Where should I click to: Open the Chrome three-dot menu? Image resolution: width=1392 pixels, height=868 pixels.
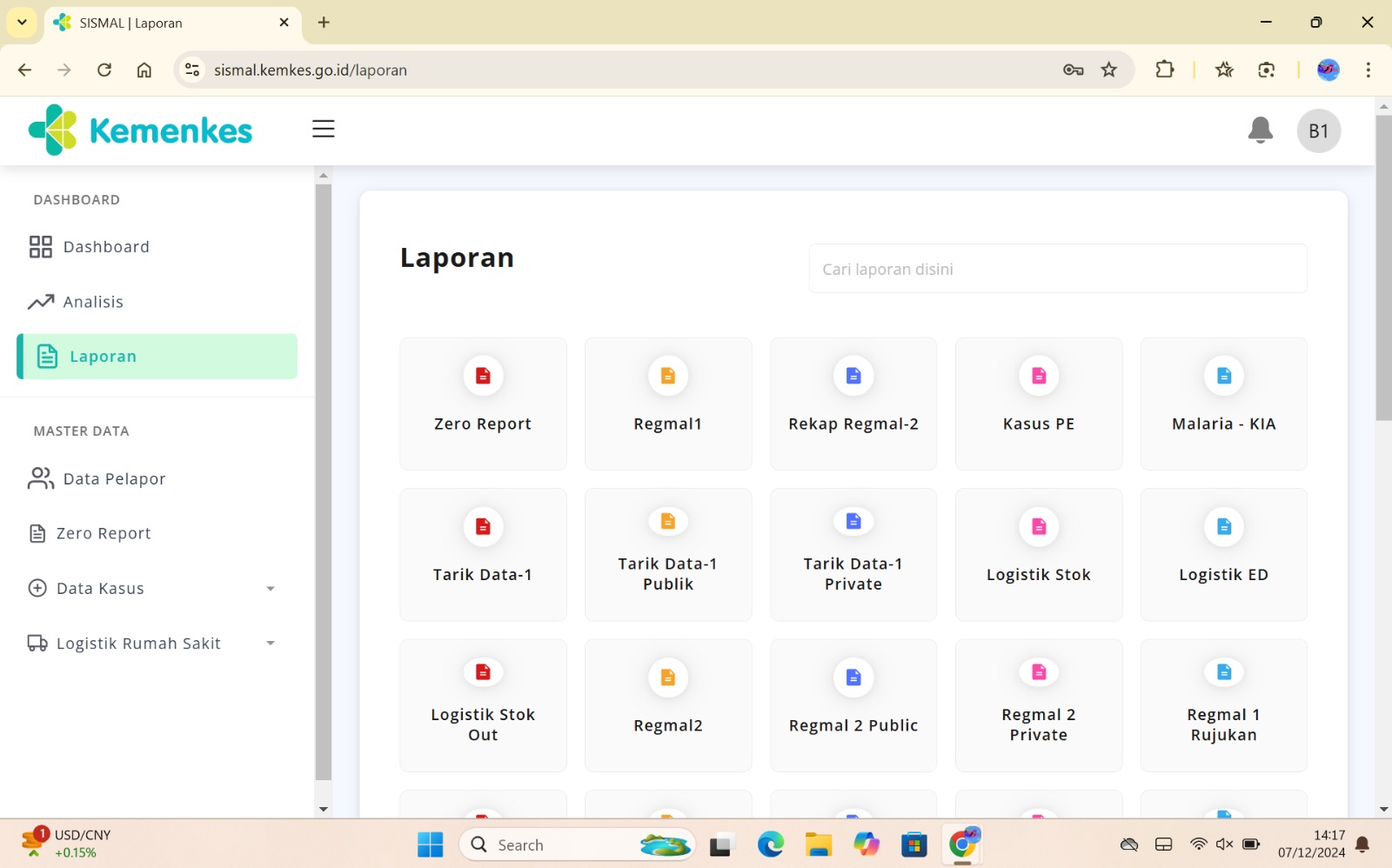pyautogui.click(x=1369, y=70)
